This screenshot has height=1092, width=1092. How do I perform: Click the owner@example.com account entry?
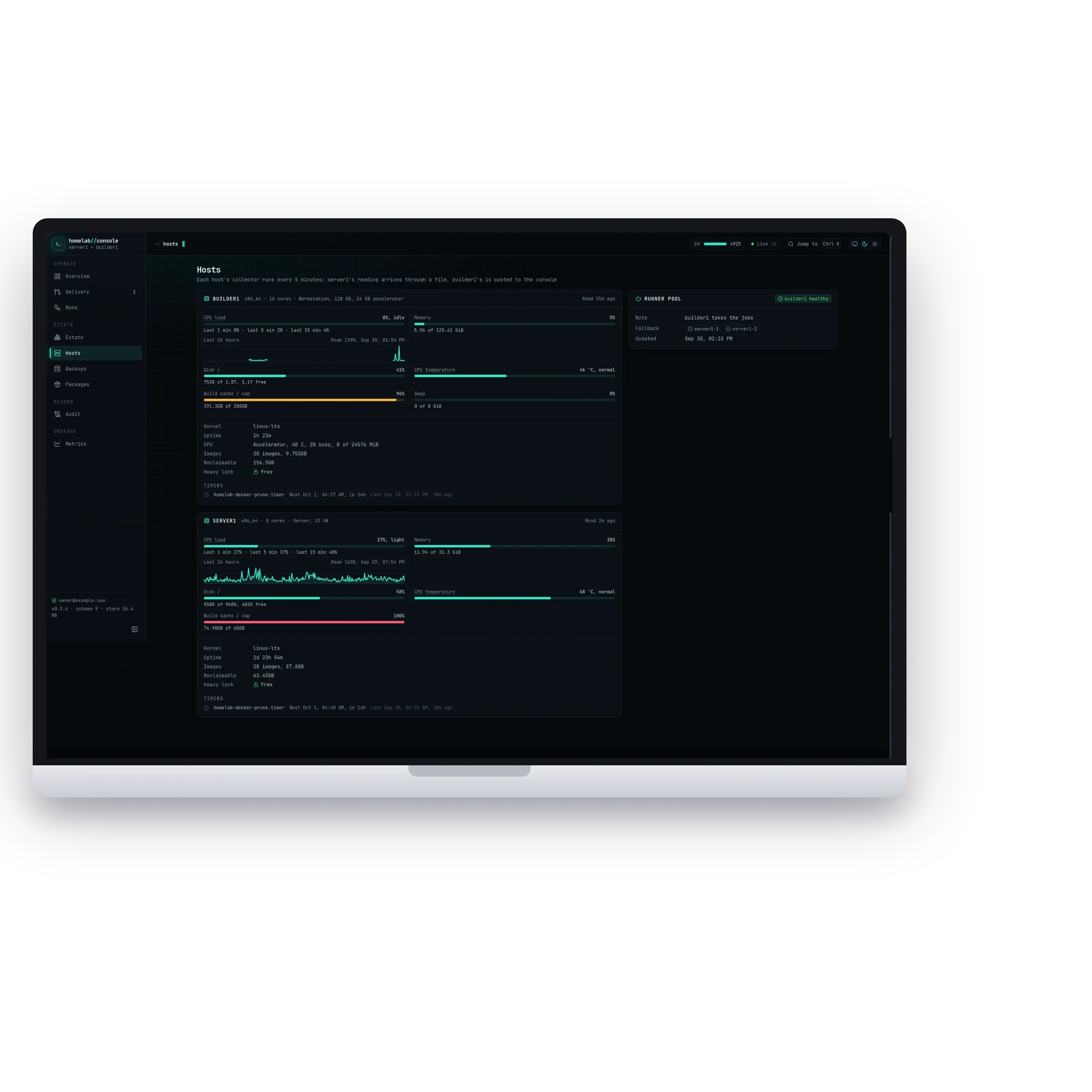[x=79, y=601]
